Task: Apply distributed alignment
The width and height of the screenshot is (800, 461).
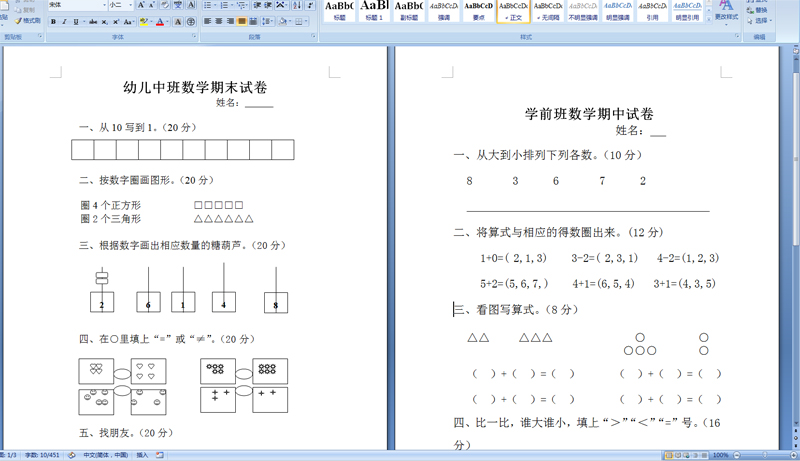Action: pos(253,21)
